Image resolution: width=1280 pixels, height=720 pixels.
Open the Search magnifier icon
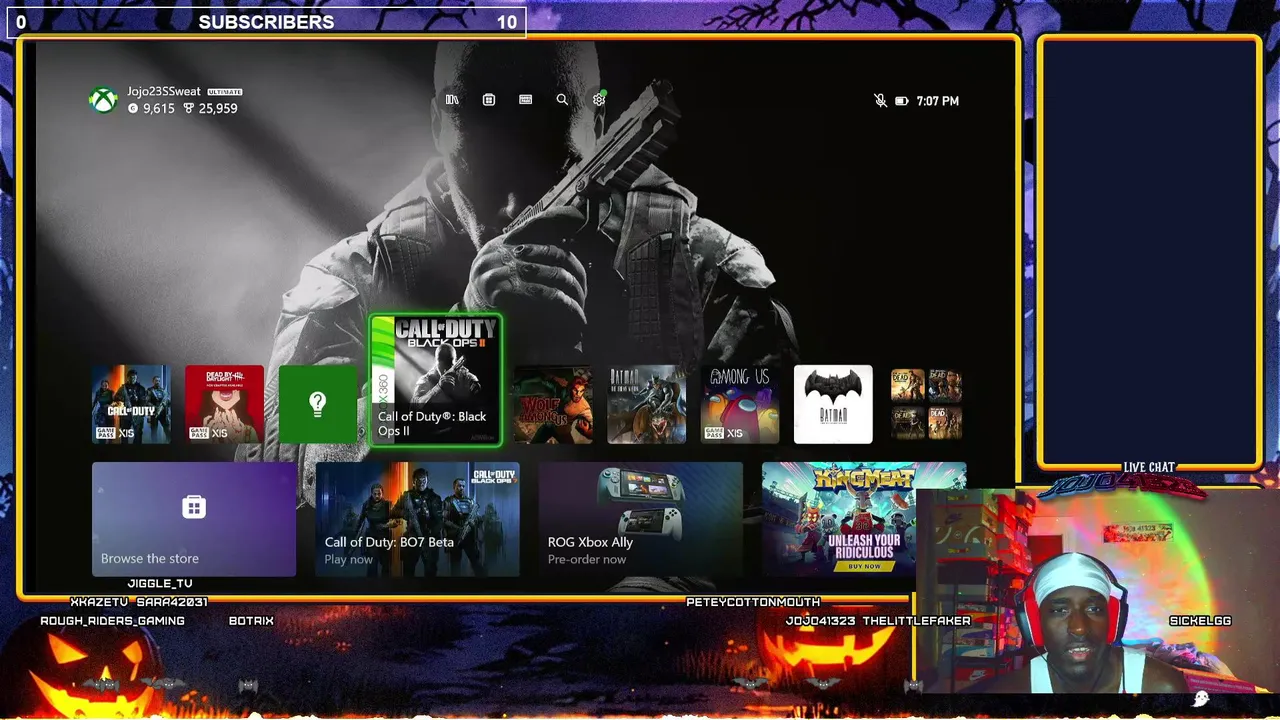coord(562,100)
